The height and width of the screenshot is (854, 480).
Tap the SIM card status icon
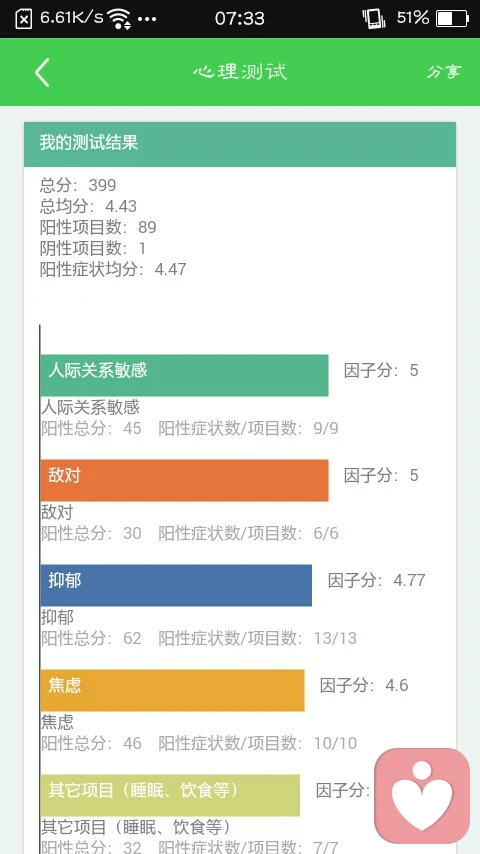coord(23,19)
